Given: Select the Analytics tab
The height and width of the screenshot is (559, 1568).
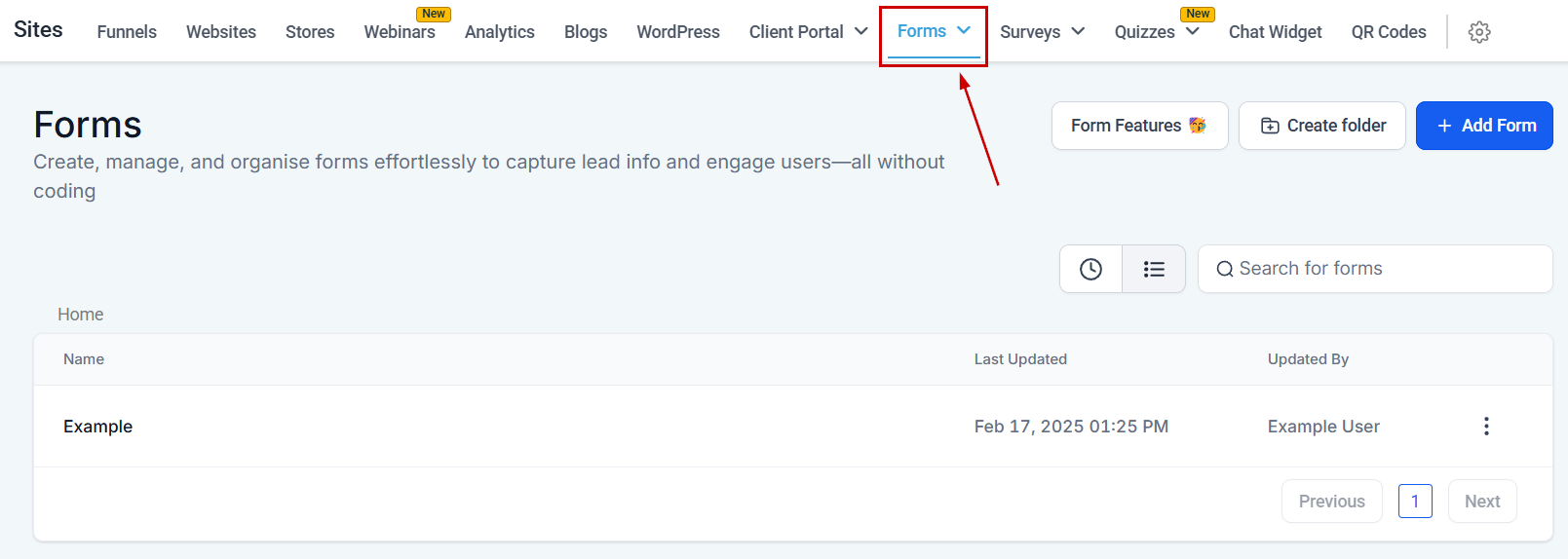Looking at the screenshot, I should pyautogui.click(x=499, y=32).
